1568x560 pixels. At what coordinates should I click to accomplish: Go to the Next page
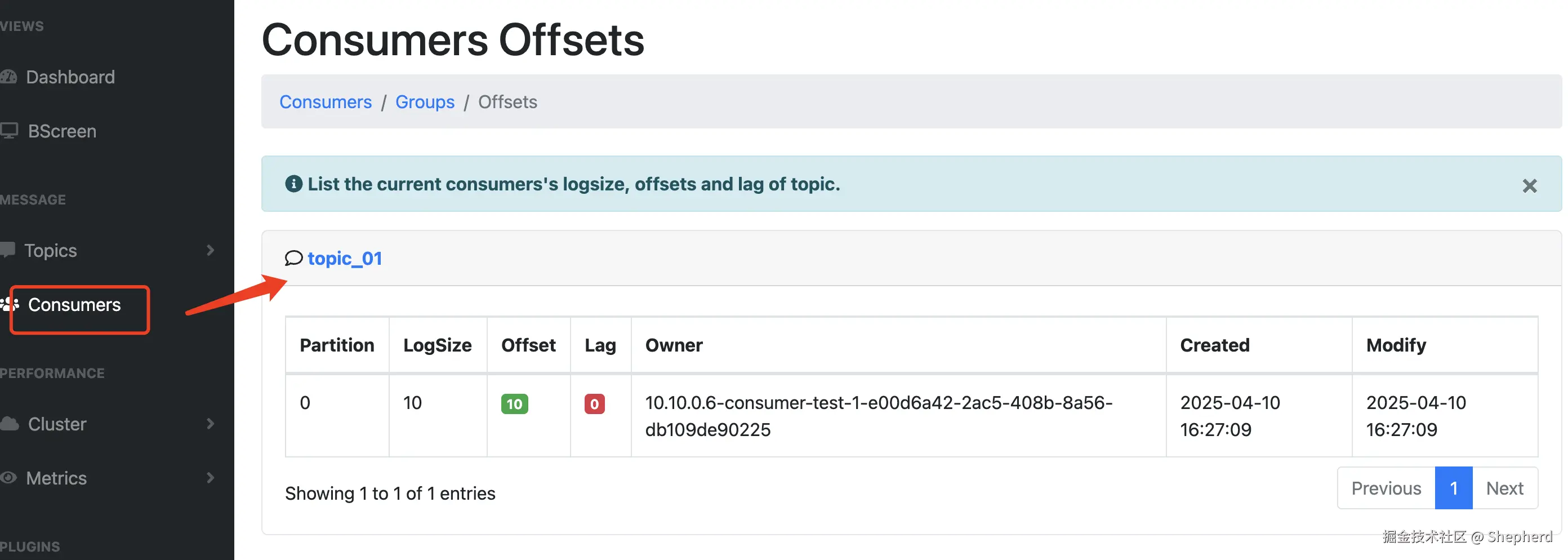[1504, 488]
